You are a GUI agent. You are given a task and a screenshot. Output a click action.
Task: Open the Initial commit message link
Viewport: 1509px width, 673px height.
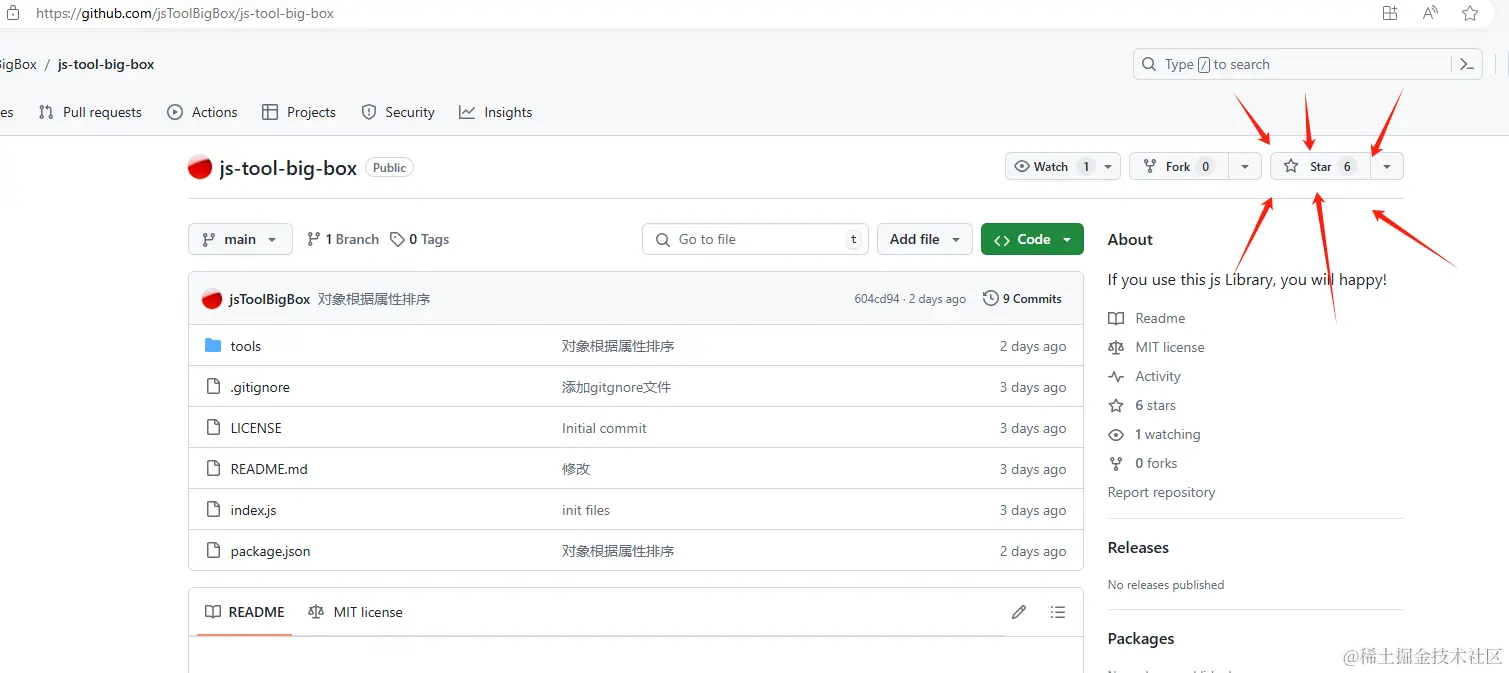604,428
